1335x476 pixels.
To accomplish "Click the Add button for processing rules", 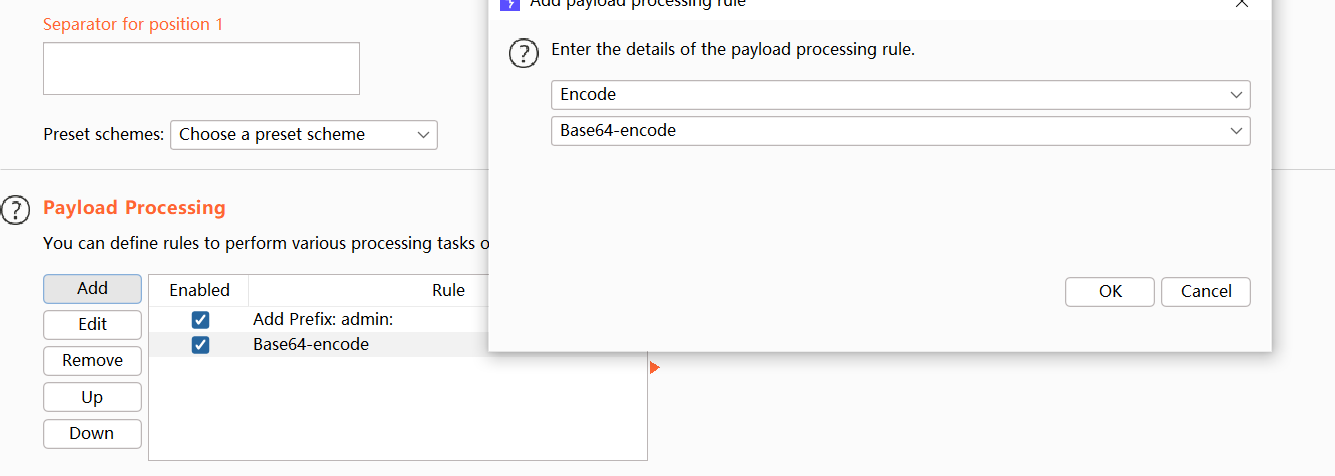I will pyautogui.click(x=92, y=288).
